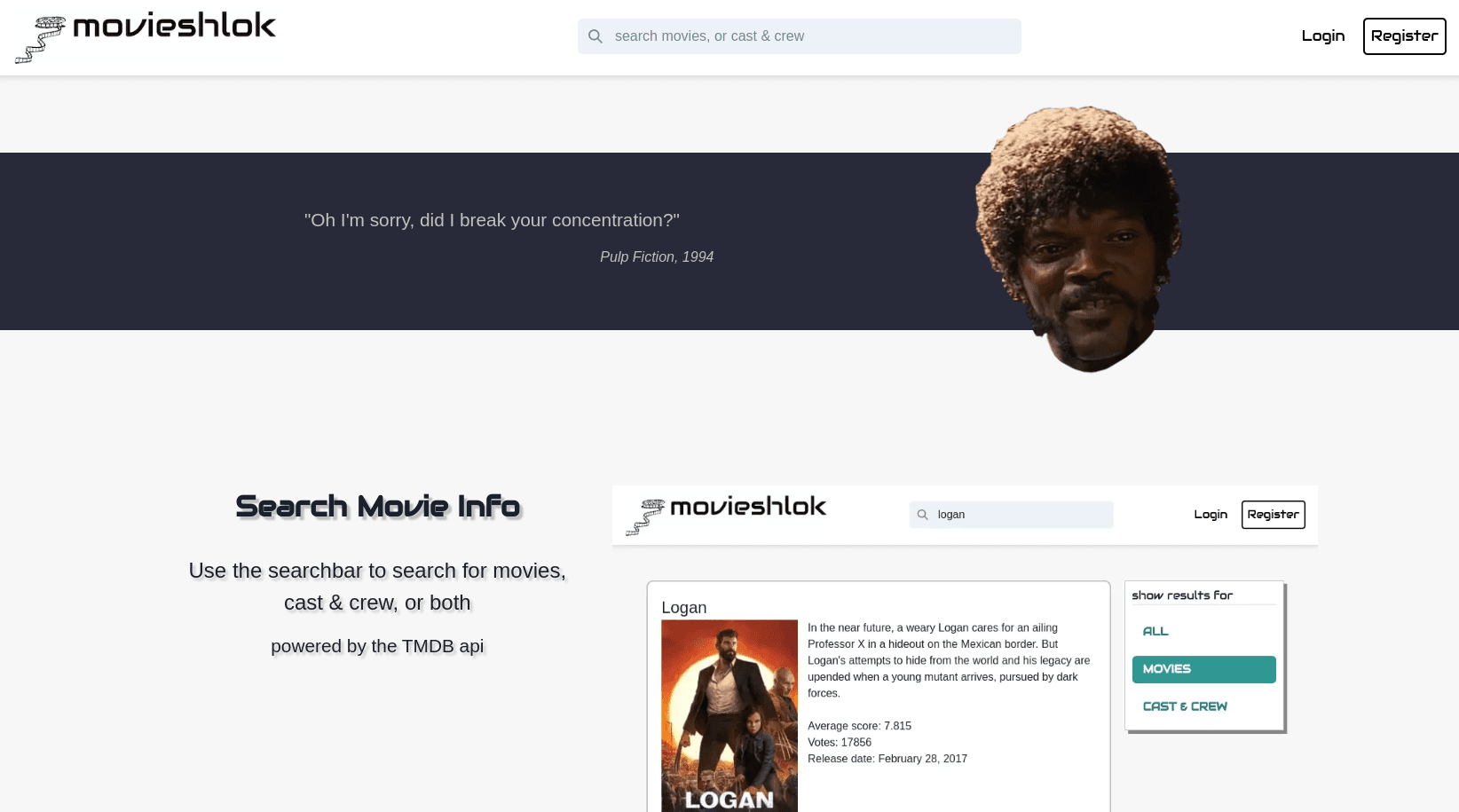Click the Logan title in result card
The height and width of the screenshot is (812, 1459).
point(684,608)
